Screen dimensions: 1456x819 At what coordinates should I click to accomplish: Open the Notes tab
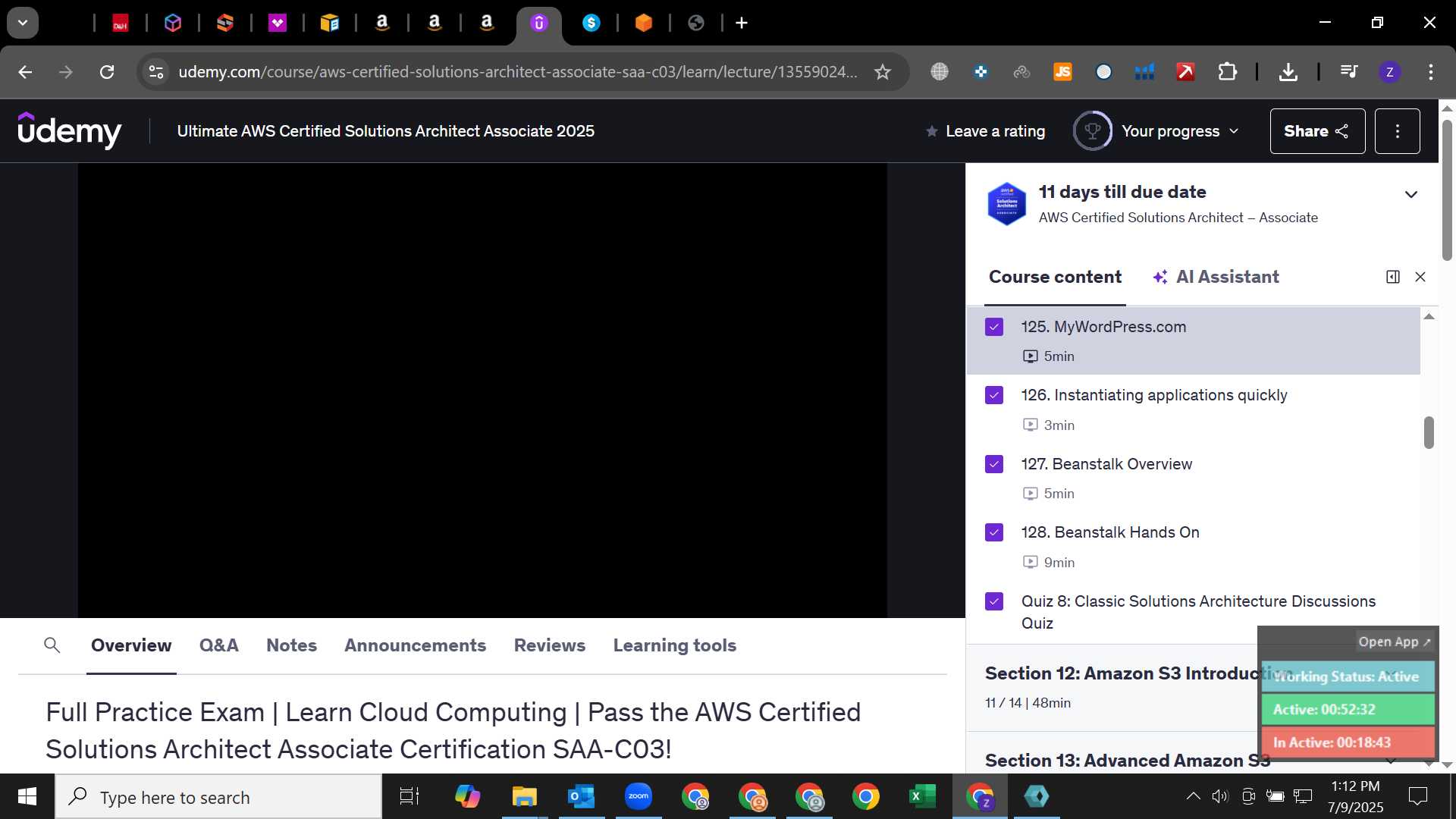tap(291, 645)
